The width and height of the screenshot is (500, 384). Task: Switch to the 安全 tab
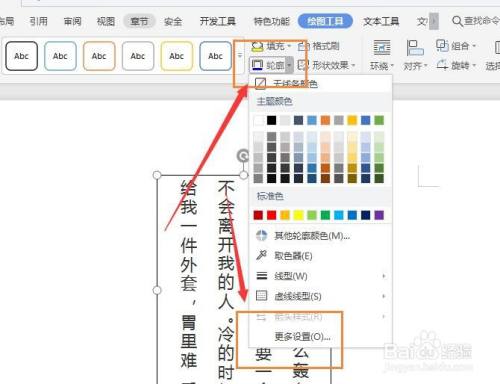(173, 22)
